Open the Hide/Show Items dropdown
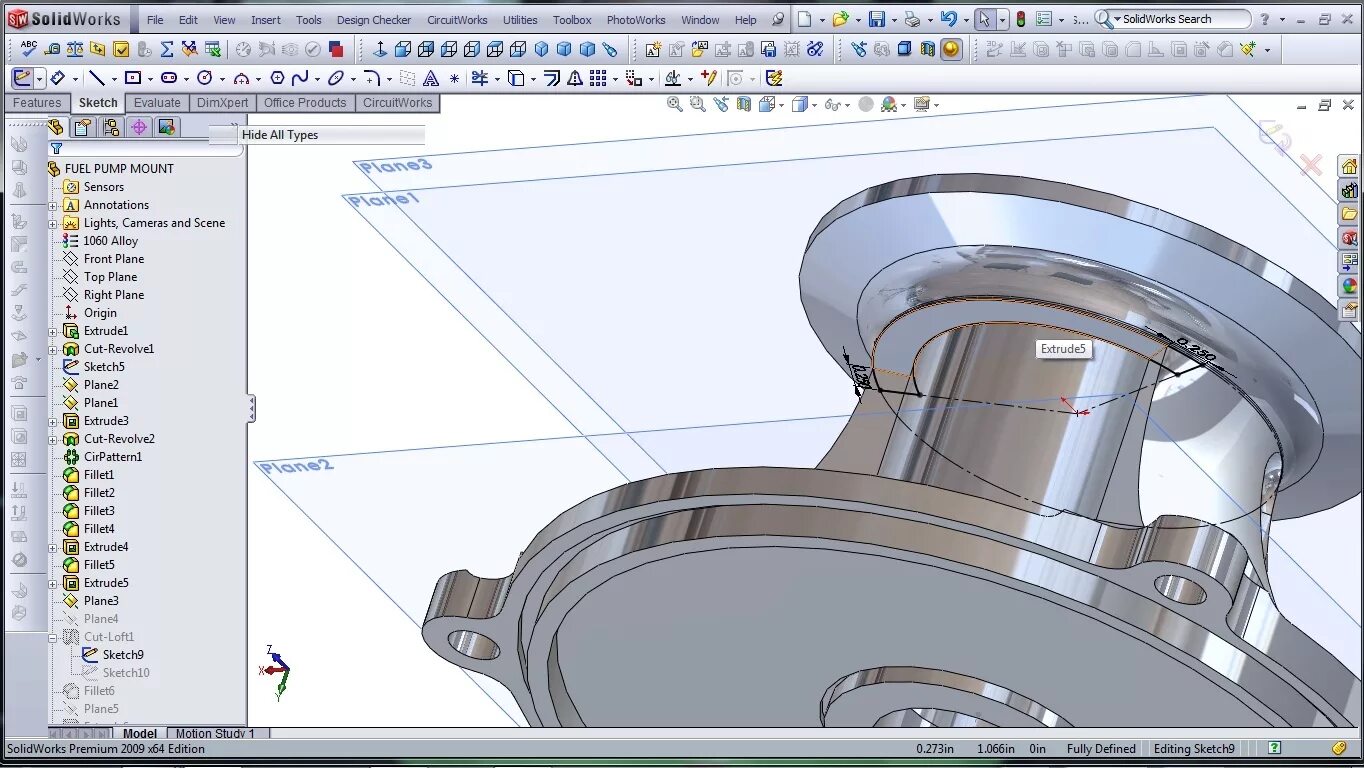The width and height of the screenshot is (1364, 768). pyautogui.click(x=845, y=104)
